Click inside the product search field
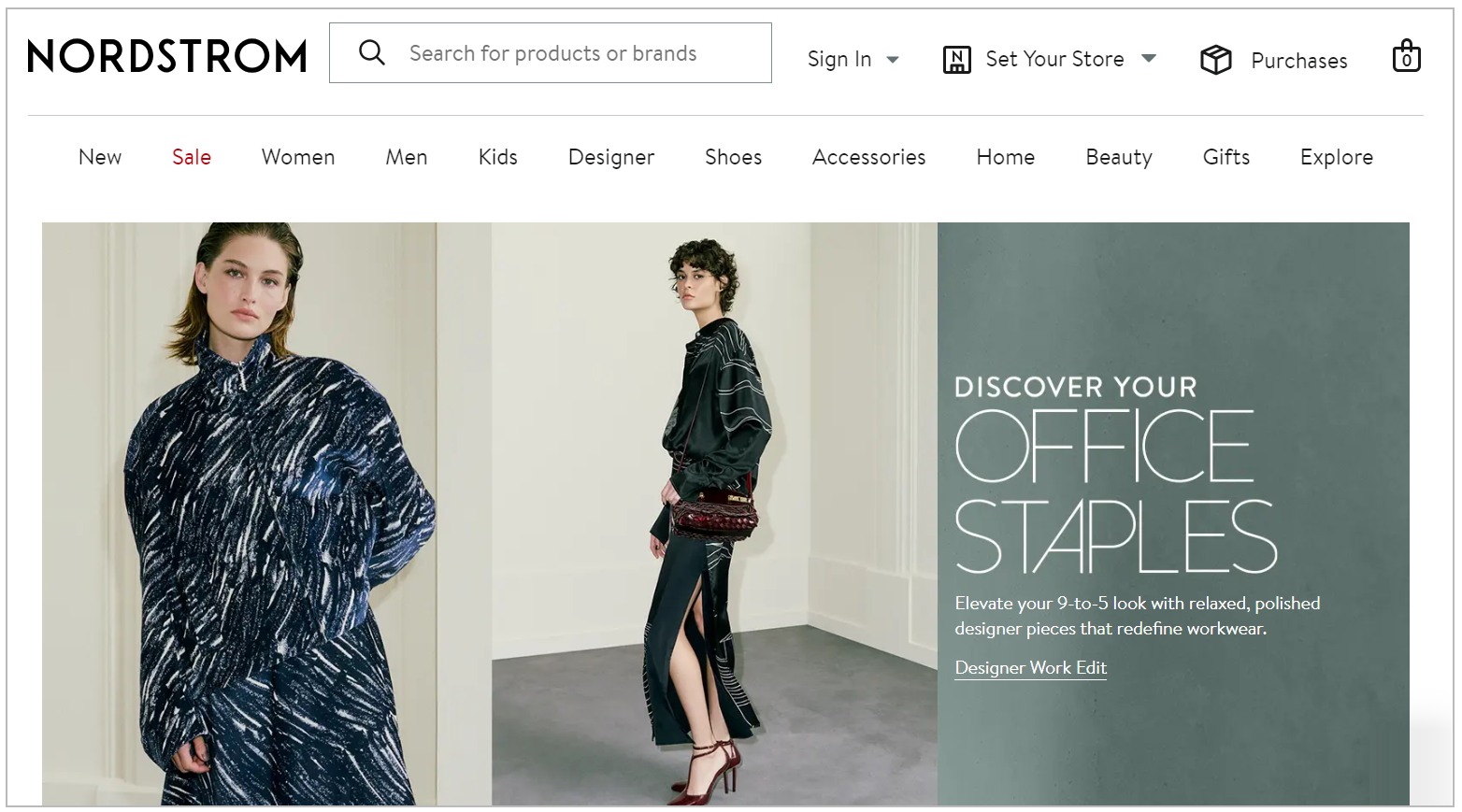Screen dimensions: 1462x812 pyautogui.click(x=580, y=52)
